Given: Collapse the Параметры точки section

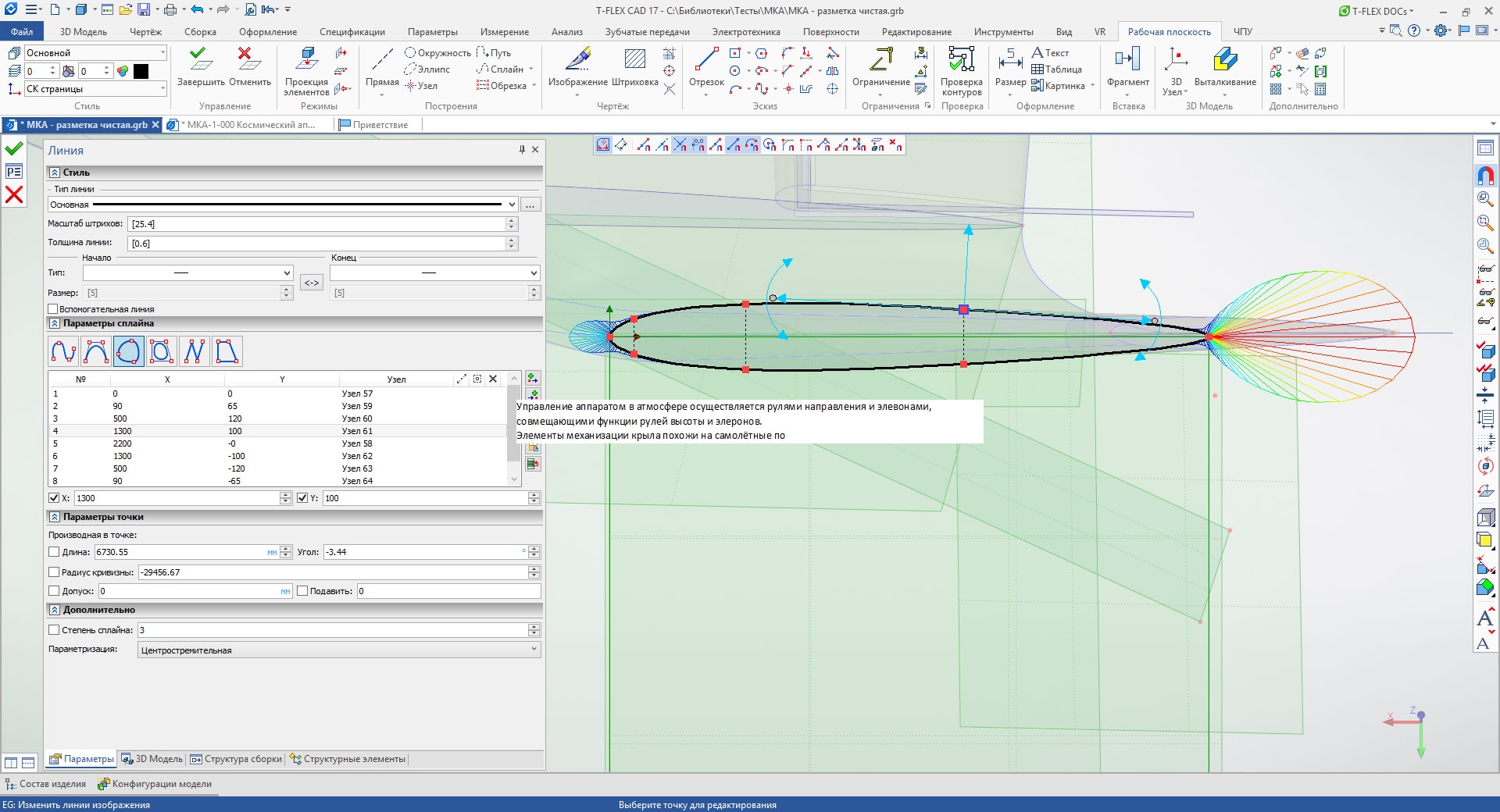Looking at the screenshot, I should tap(55, 517).
